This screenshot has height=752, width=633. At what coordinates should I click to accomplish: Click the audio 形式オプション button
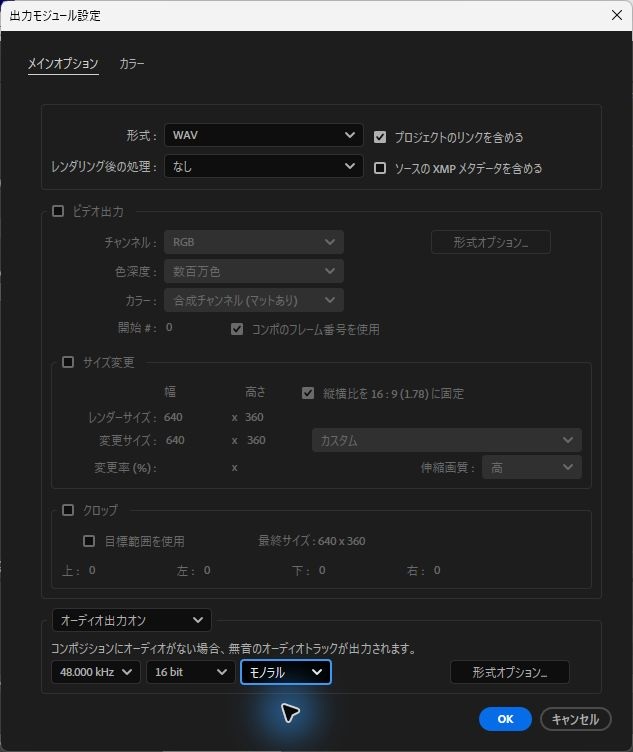(x=510, y=672)
